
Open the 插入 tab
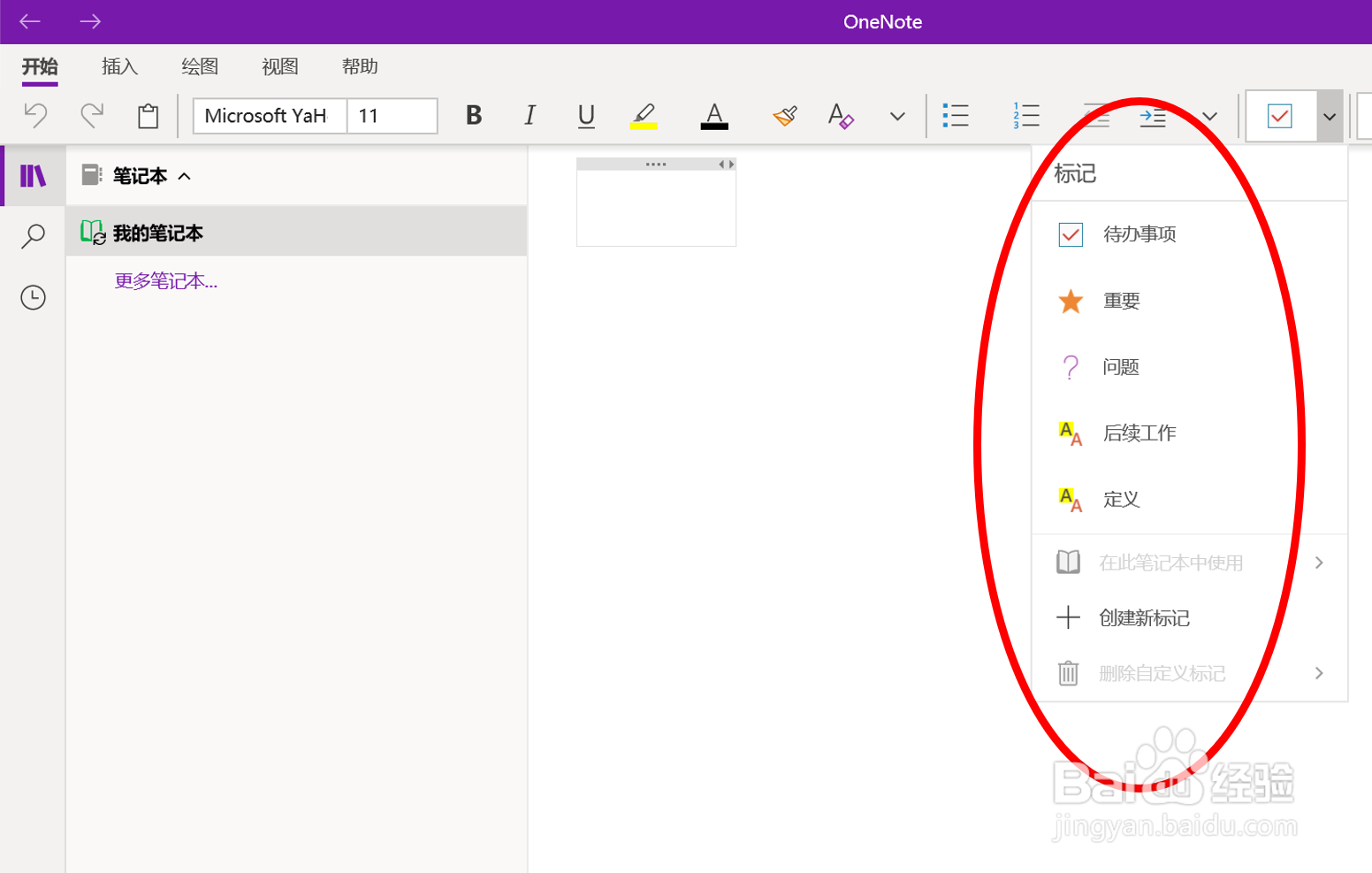pyautogui.click(x=119, y=67)
